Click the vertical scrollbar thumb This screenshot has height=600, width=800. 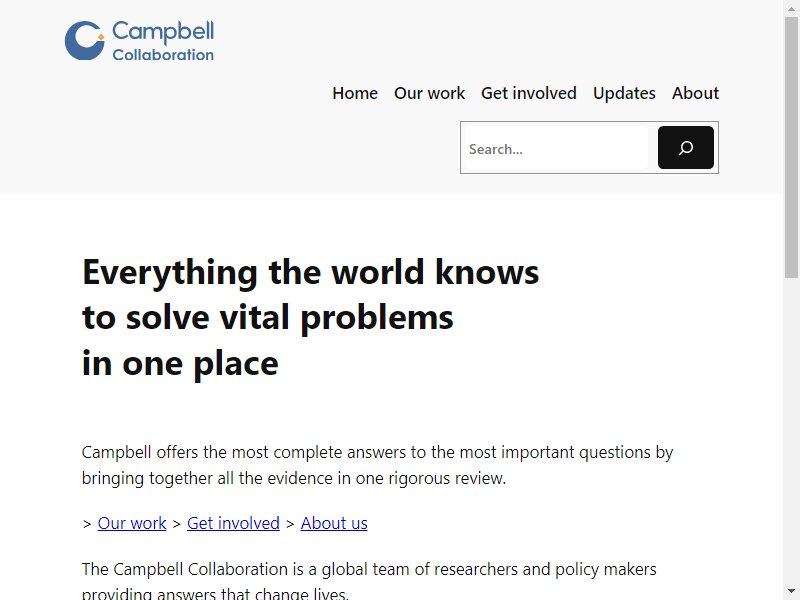coord(791,147)
